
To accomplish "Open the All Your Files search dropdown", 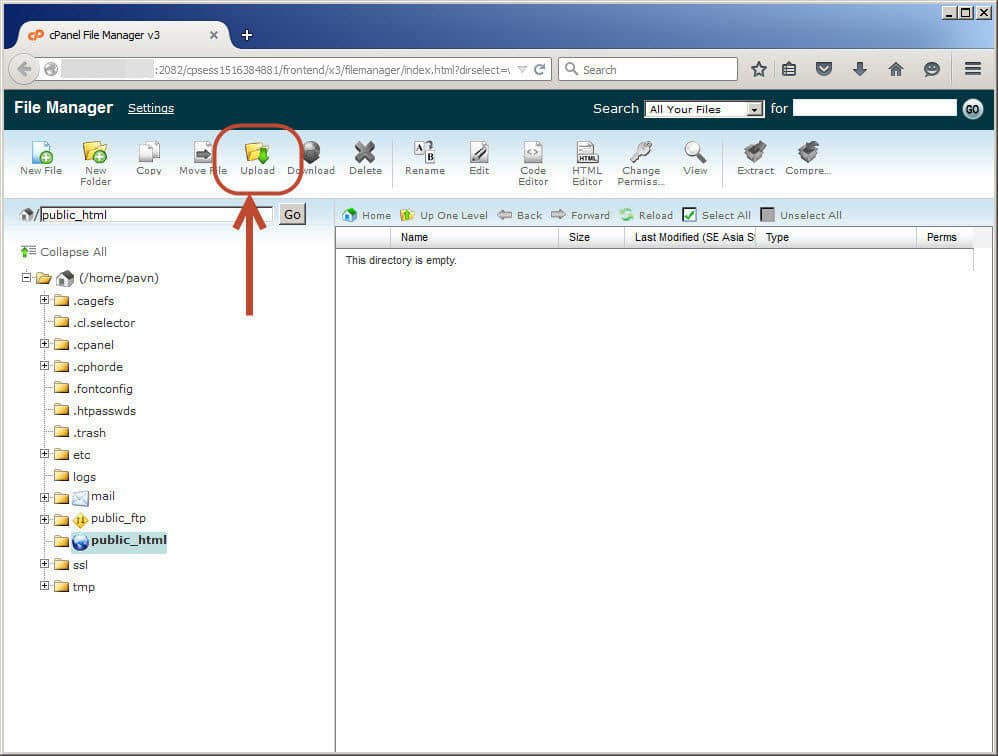I will click(x=704, y=109).
